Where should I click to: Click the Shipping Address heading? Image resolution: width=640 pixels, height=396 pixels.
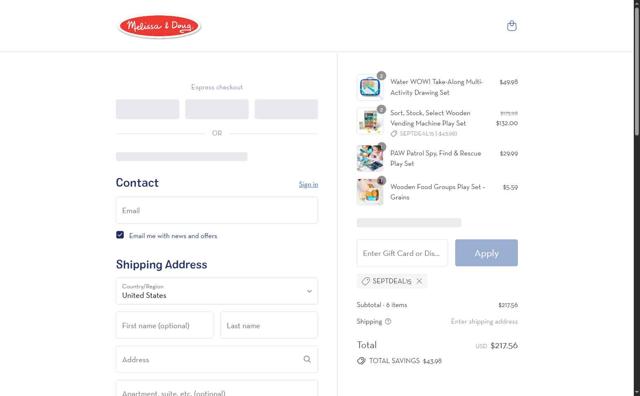point(162,265)
